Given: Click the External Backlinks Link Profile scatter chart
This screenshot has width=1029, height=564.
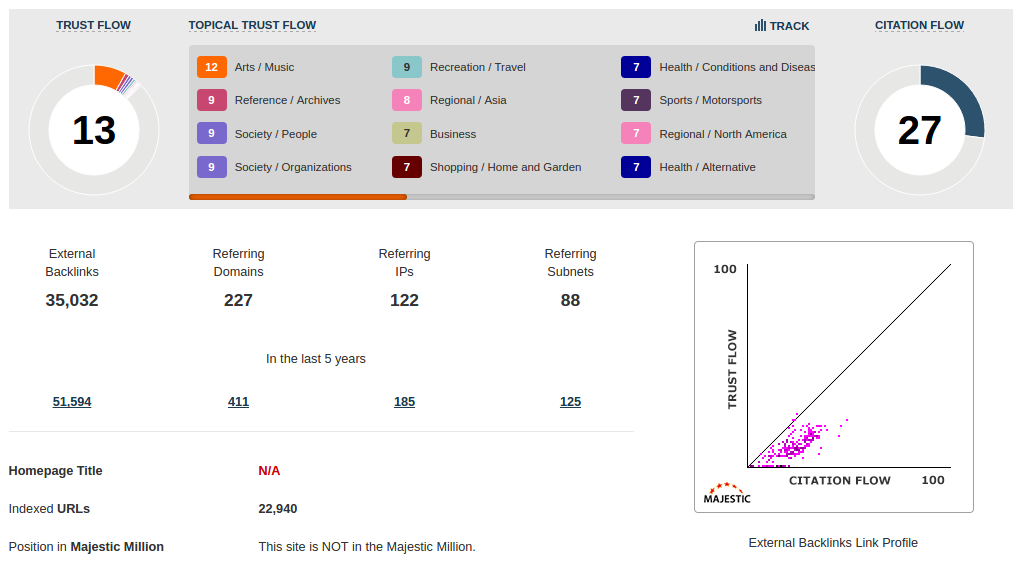Looking at the screenshot, I should point(834,375).
